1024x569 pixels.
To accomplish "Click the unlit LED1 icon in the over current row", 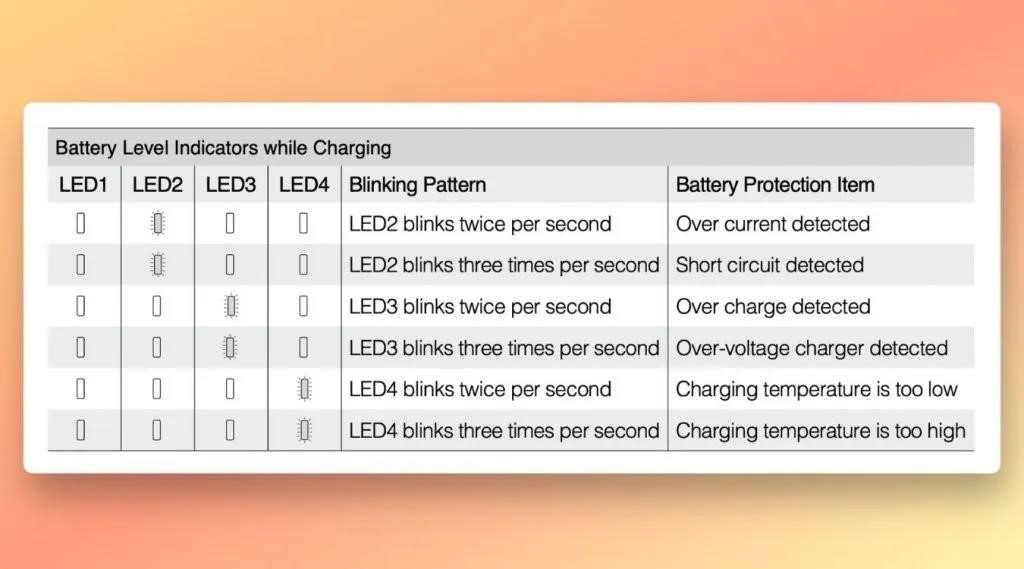I will 81,223.
